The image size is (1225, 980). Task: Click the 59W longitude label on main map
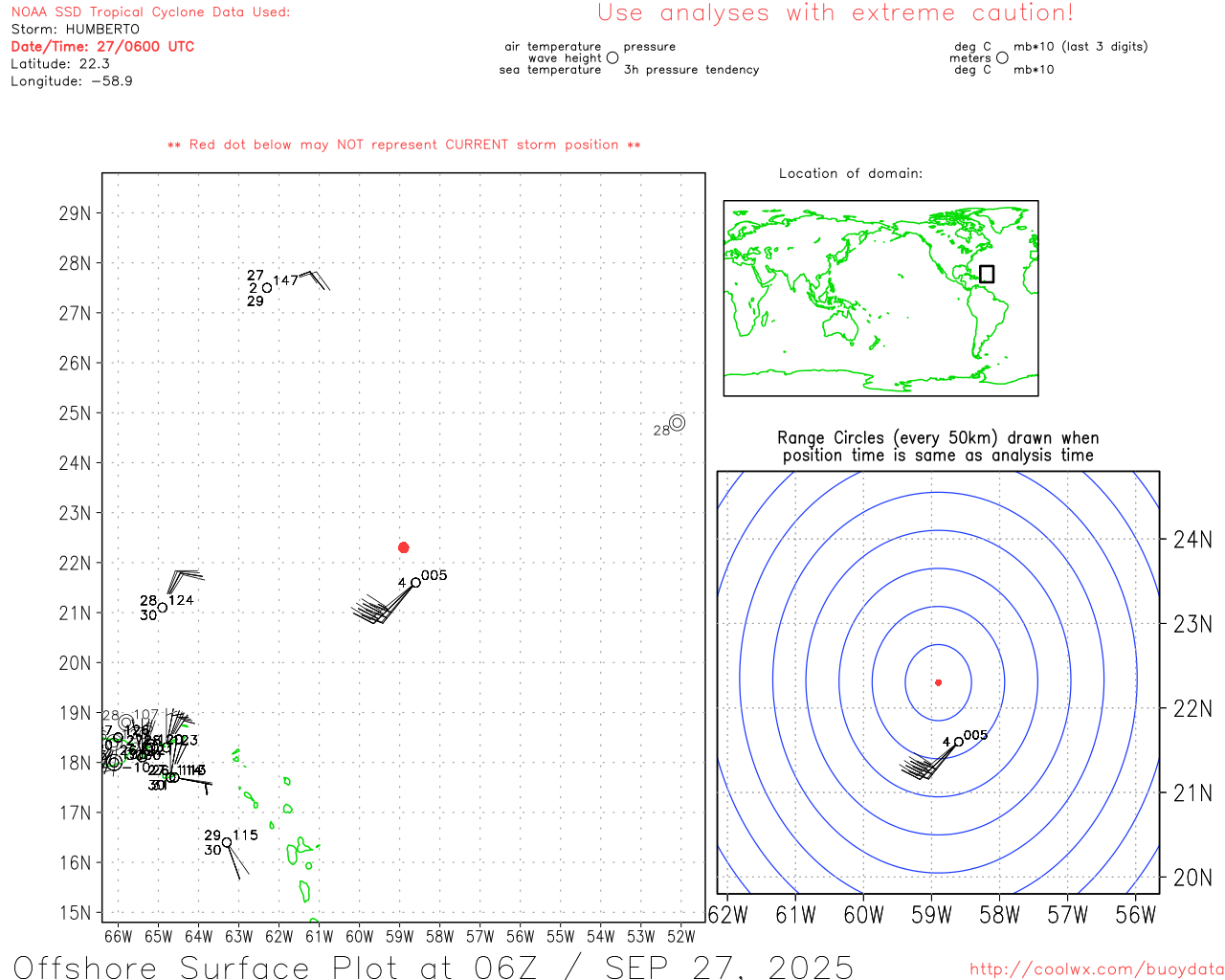[x=399, y=937]
